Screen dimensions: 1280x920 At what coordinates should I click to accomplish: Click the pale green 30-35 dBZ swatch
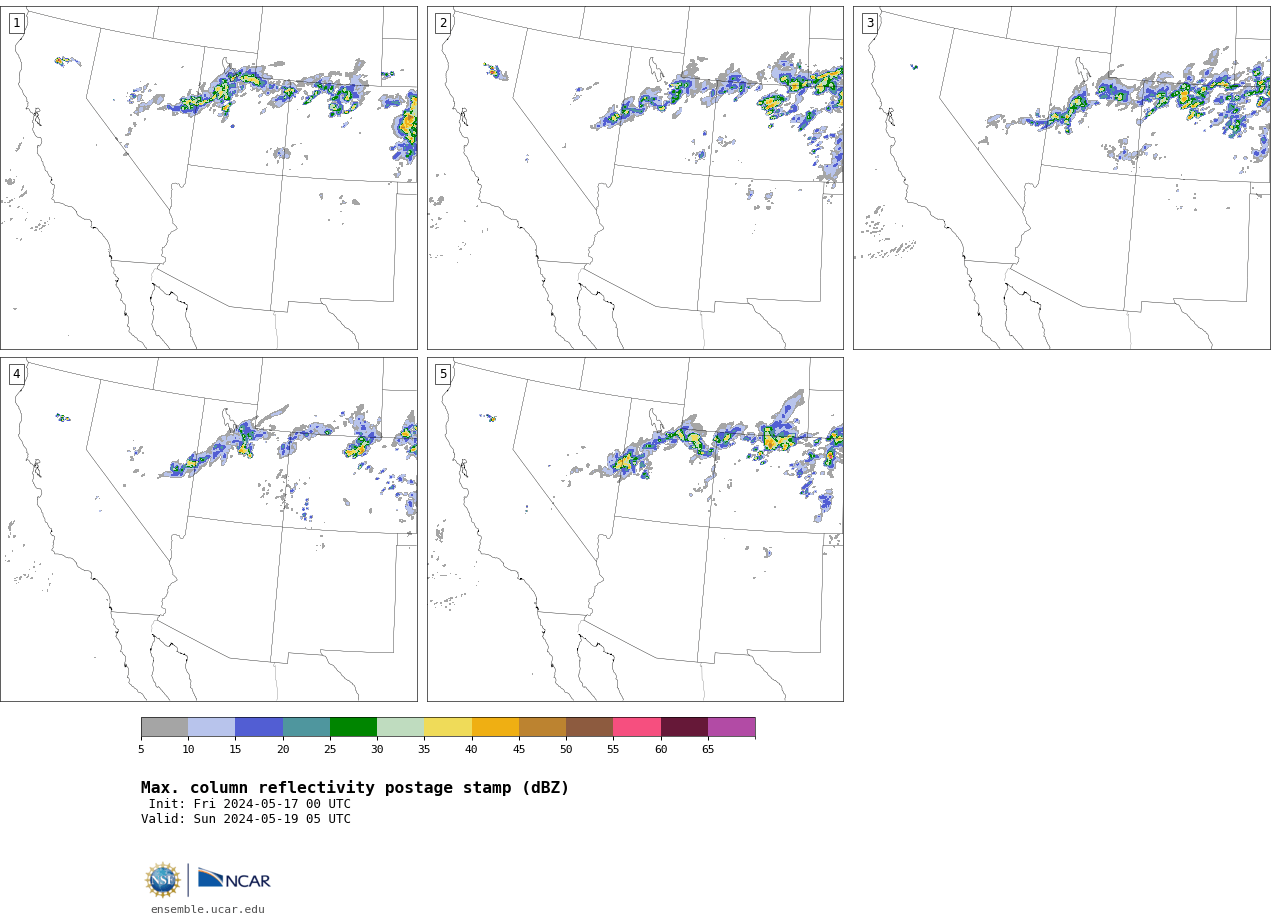pos(401,727)
